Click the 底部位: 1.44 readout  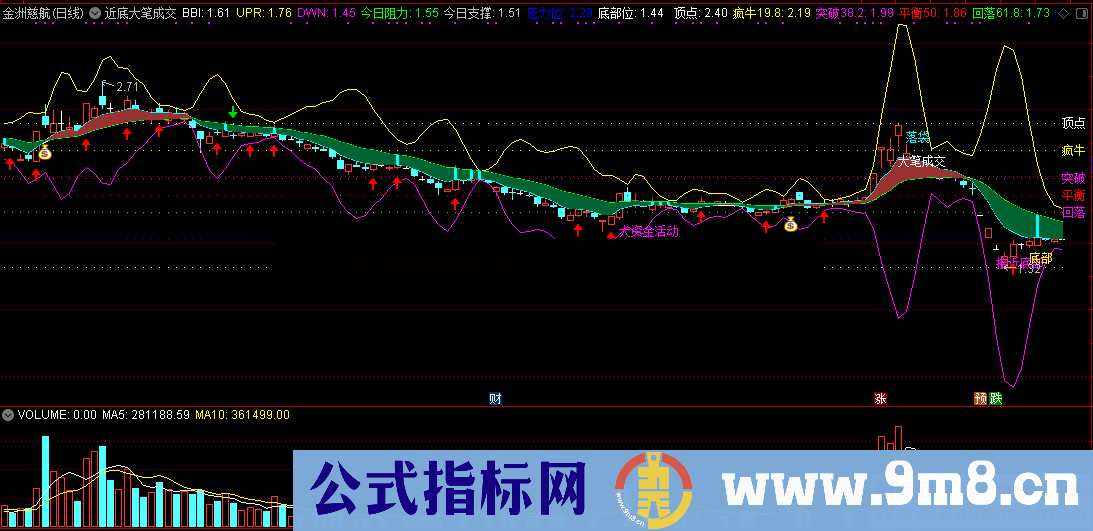(x=631, y=13)
